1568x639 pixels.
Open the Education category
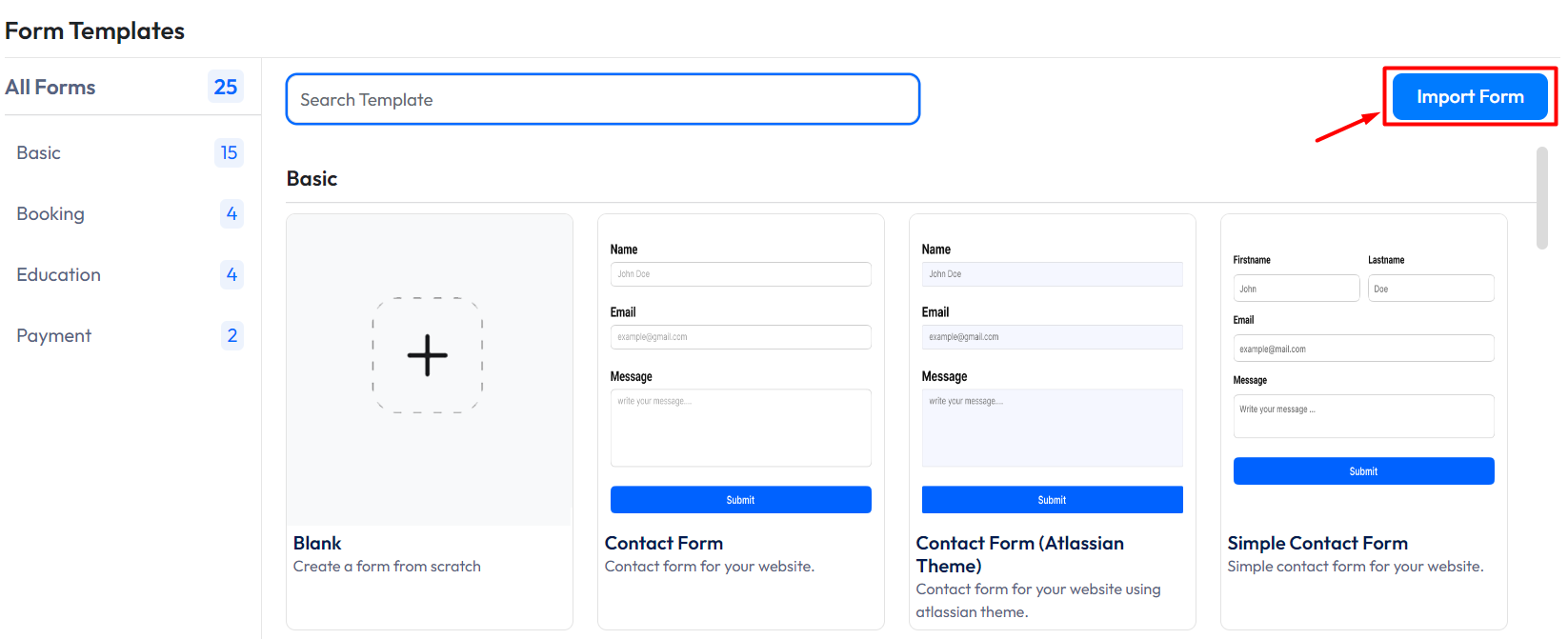tap(58, 275)
